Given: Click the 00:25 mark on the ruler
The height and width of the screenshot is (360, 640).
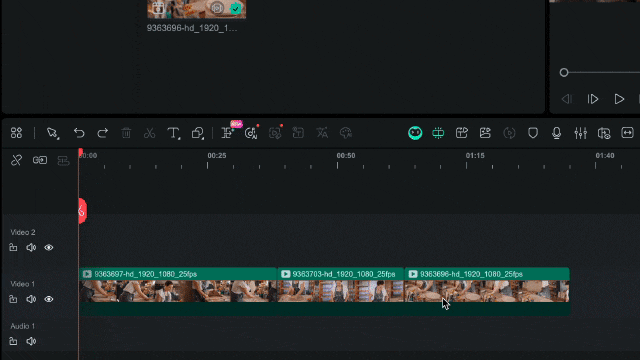Looking at the screenshot, I should pos(217,156).
